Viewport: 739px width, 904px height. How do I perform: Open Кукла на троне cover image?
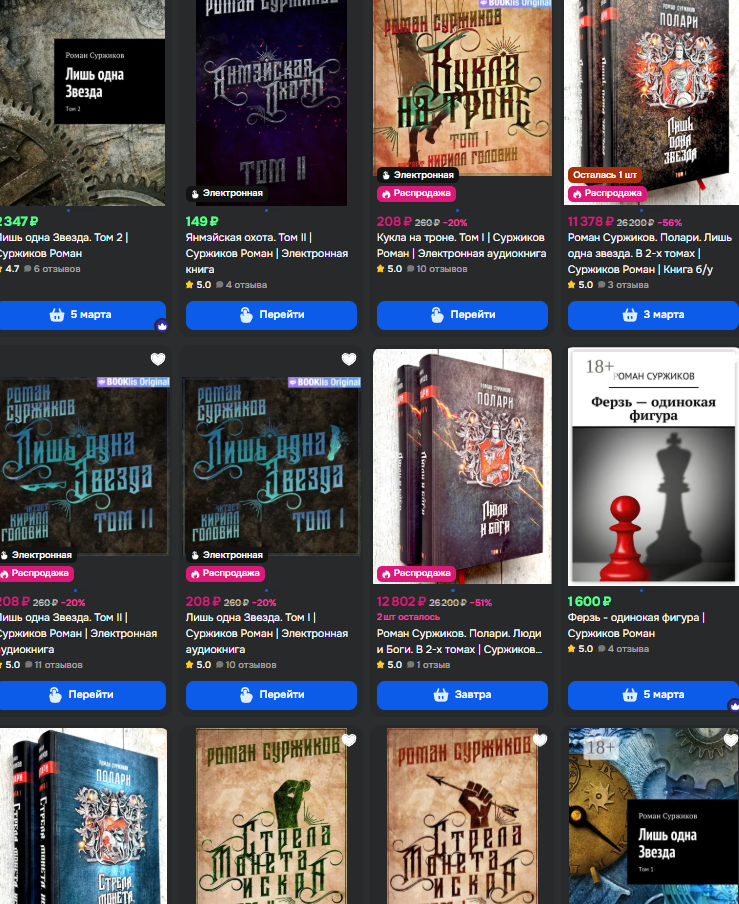coord(462,88)
